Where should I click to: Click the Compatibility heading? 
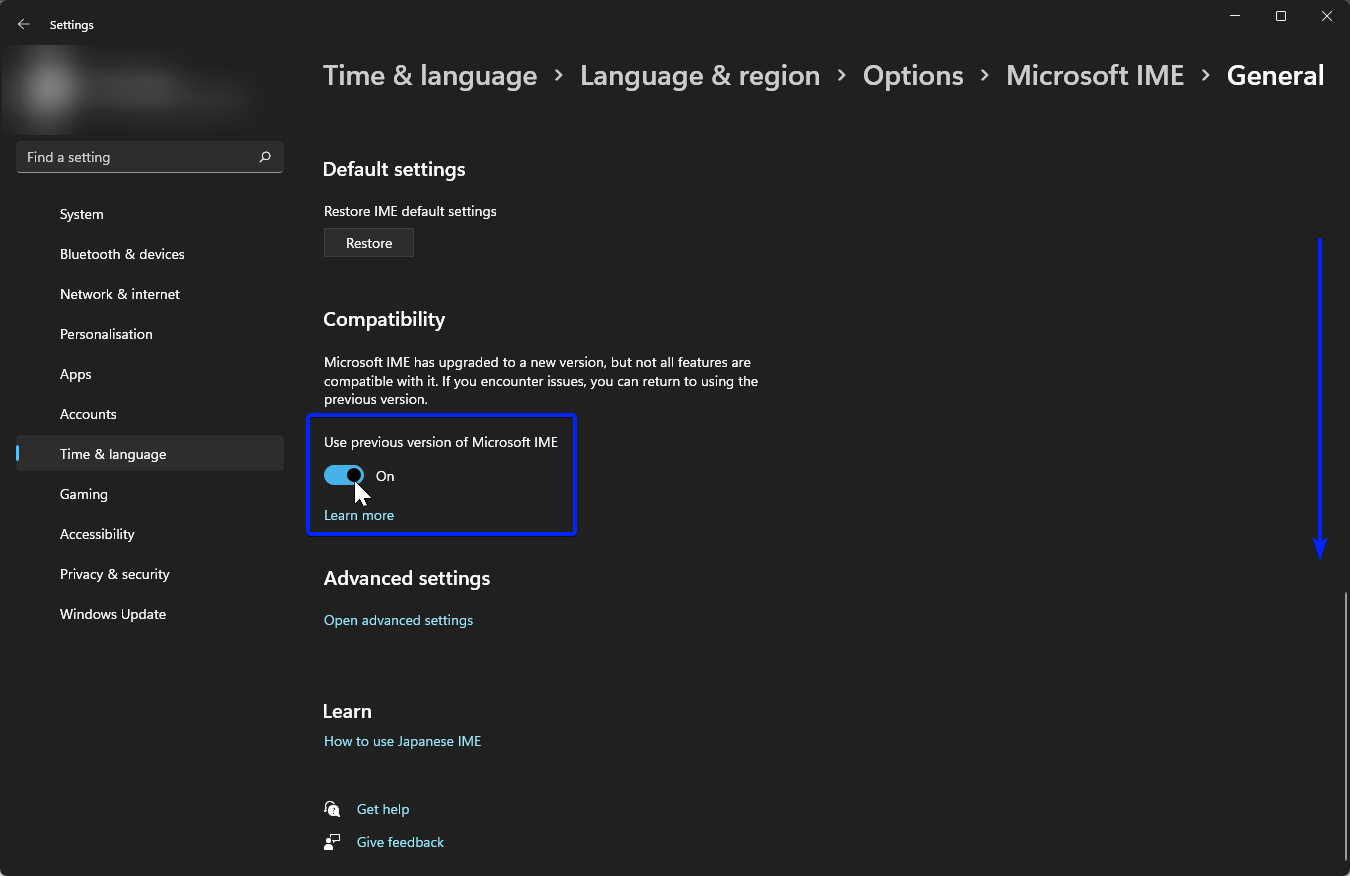pos(384,320)
